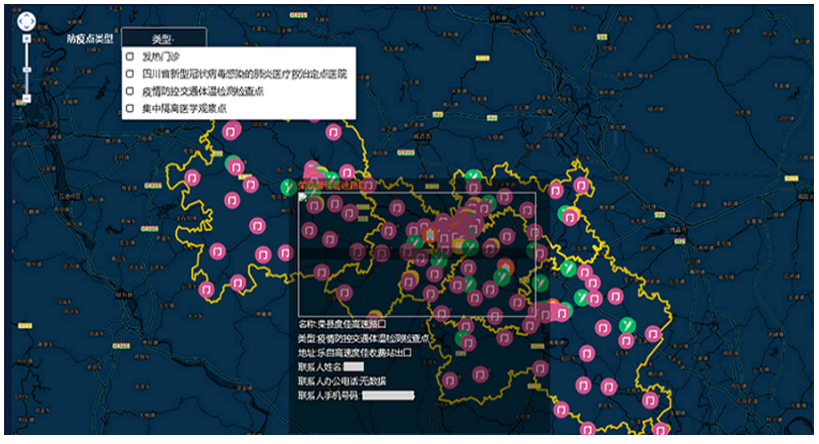
Task: Pan the map north with compass arrow
Action: pos(27,13)
